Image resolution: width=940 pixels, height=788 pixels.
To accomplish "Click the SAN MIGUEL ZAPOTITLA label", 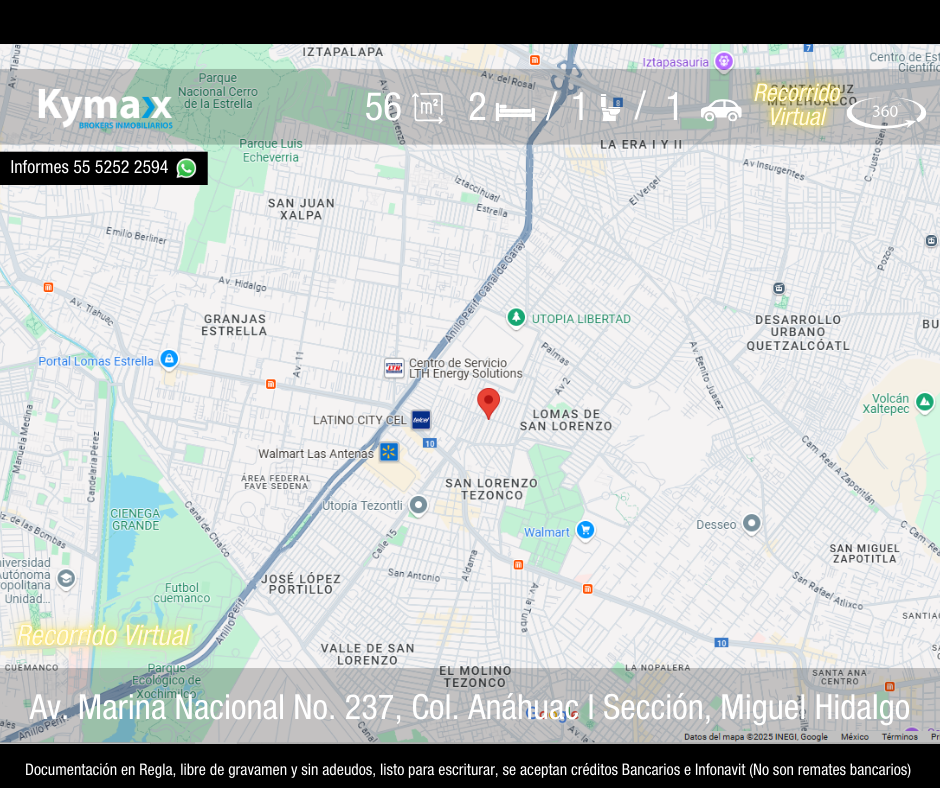I will pos(864,554).
